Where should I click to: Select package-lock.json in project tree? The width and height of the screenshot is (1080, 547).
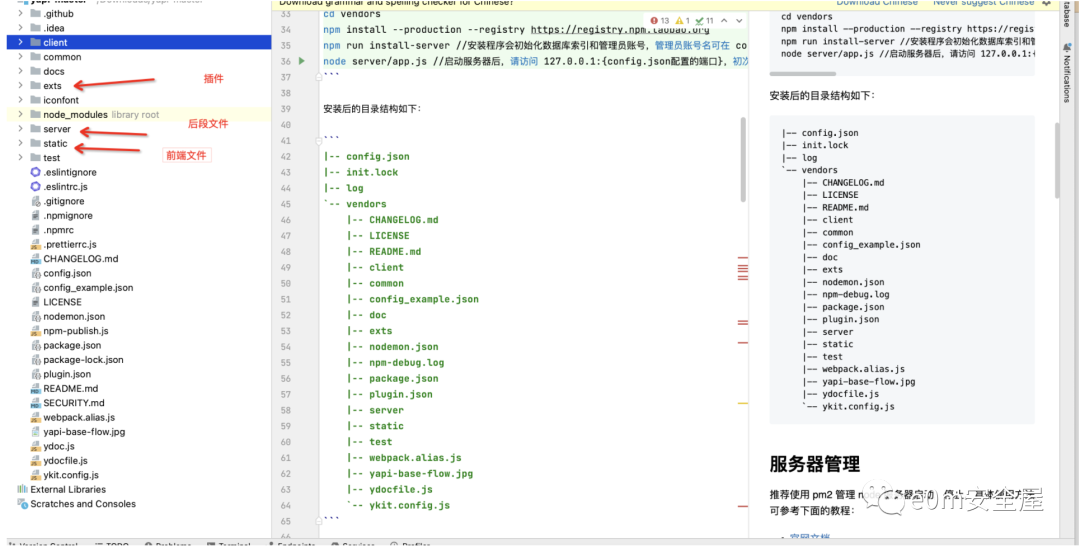pyautogui.click(x=83, y=360)
